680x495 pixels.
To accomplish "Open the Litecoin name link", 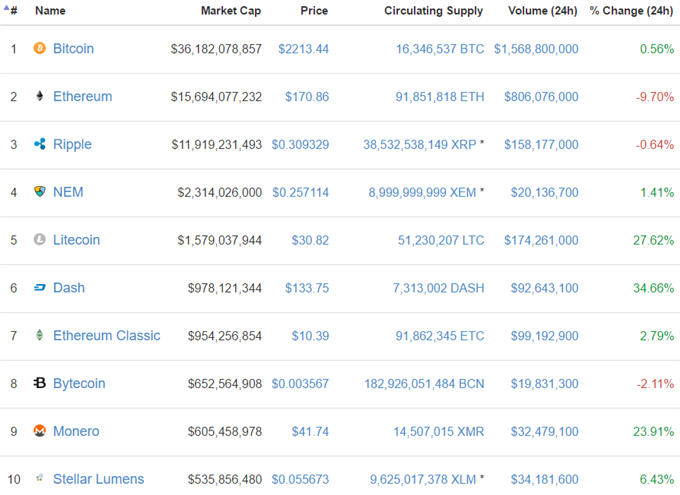I will point(76,239).
